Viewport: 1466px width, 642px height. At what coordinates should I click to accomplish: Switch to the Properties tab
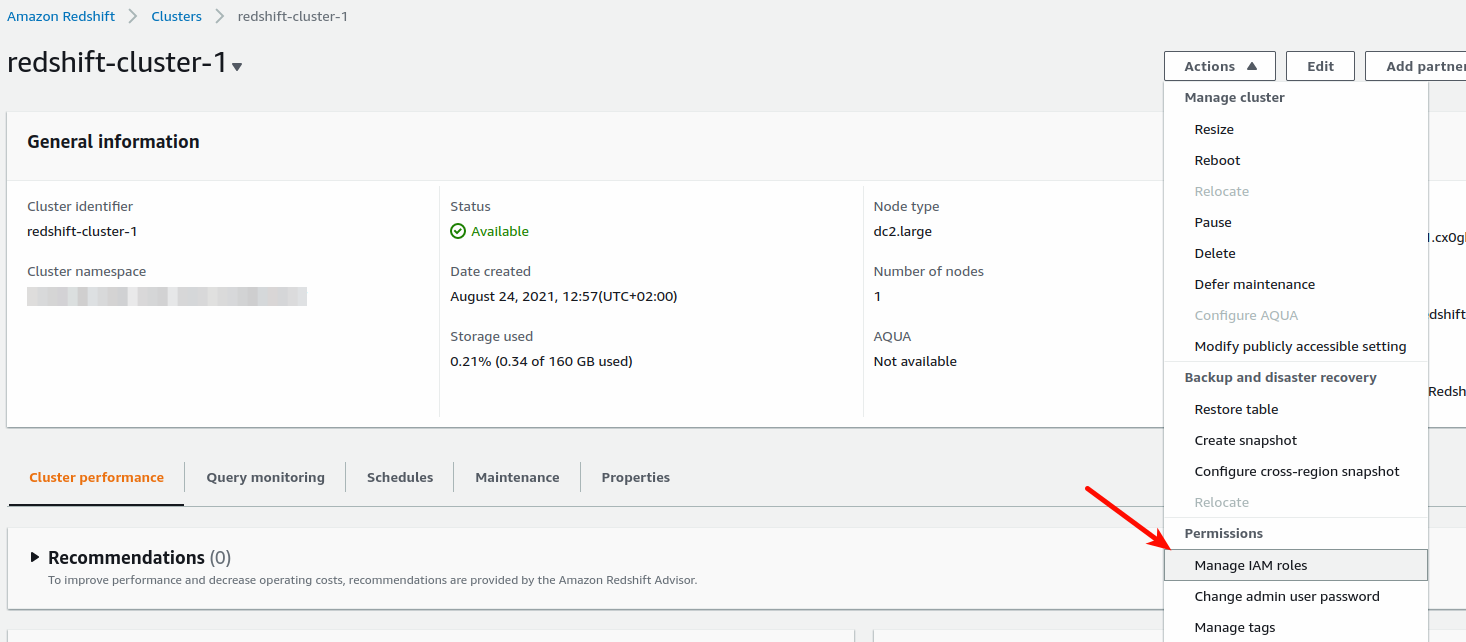coord(635,477)
